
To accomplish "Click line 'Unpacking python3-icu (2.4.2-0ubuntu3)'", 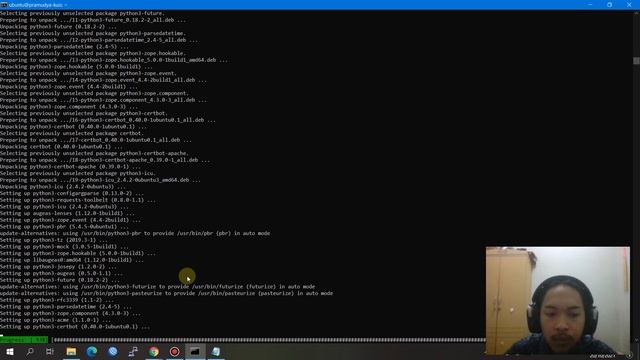I will [63, 187].
